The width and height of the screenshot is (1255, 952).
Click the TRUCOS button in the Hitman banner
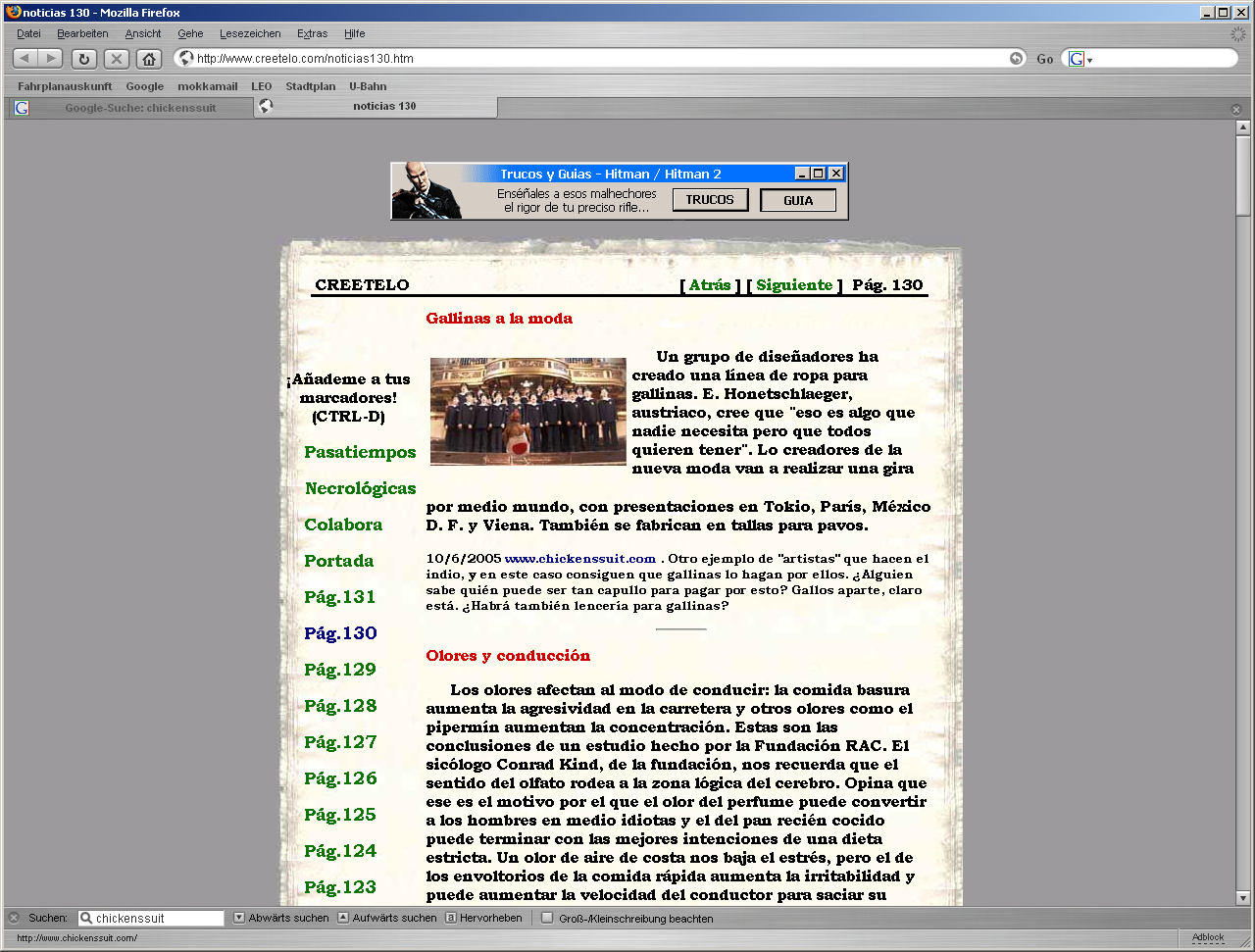[710, 200]
